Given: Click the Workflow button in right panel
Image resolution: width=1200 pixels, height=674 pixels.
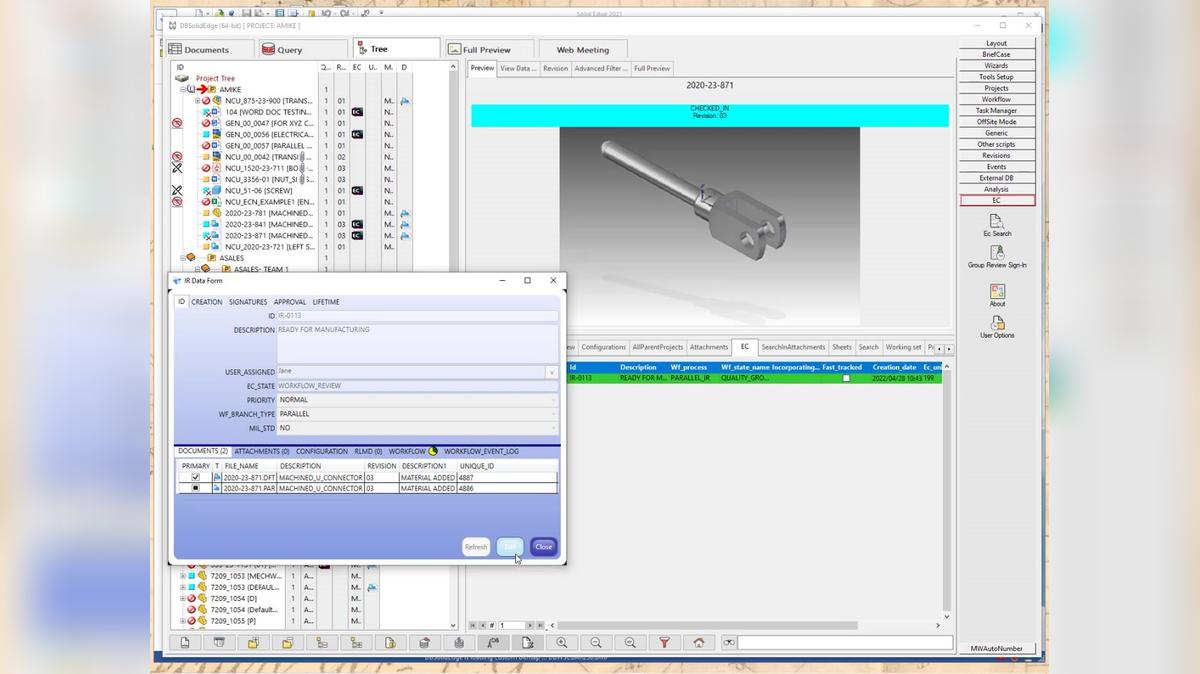Looking at the screenshot, I should click(996, 99).
